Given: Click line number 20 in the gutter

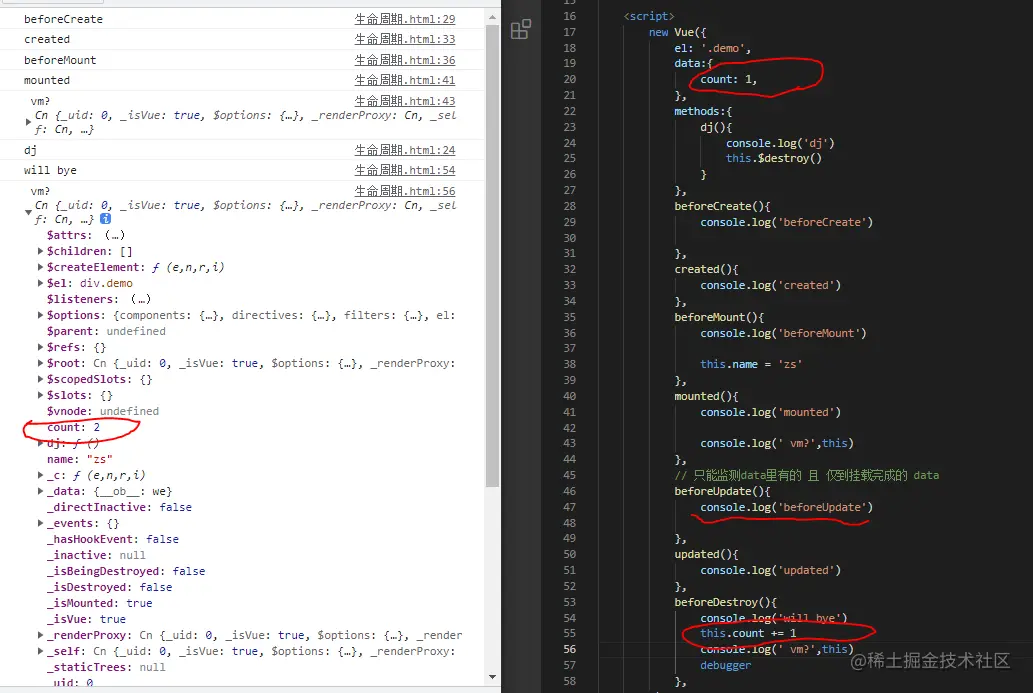Looking at the screenshot, I should (x=569, y=79).
